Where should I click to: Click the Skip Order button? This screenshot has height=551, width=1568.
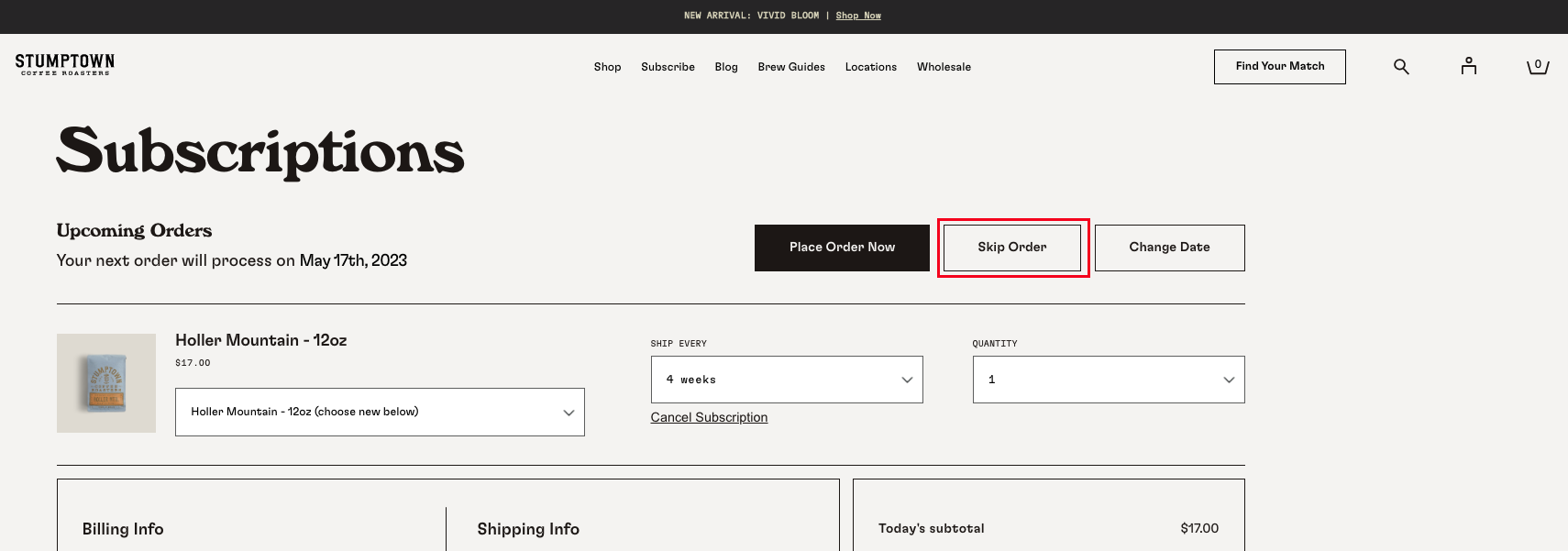[1012, 248]
